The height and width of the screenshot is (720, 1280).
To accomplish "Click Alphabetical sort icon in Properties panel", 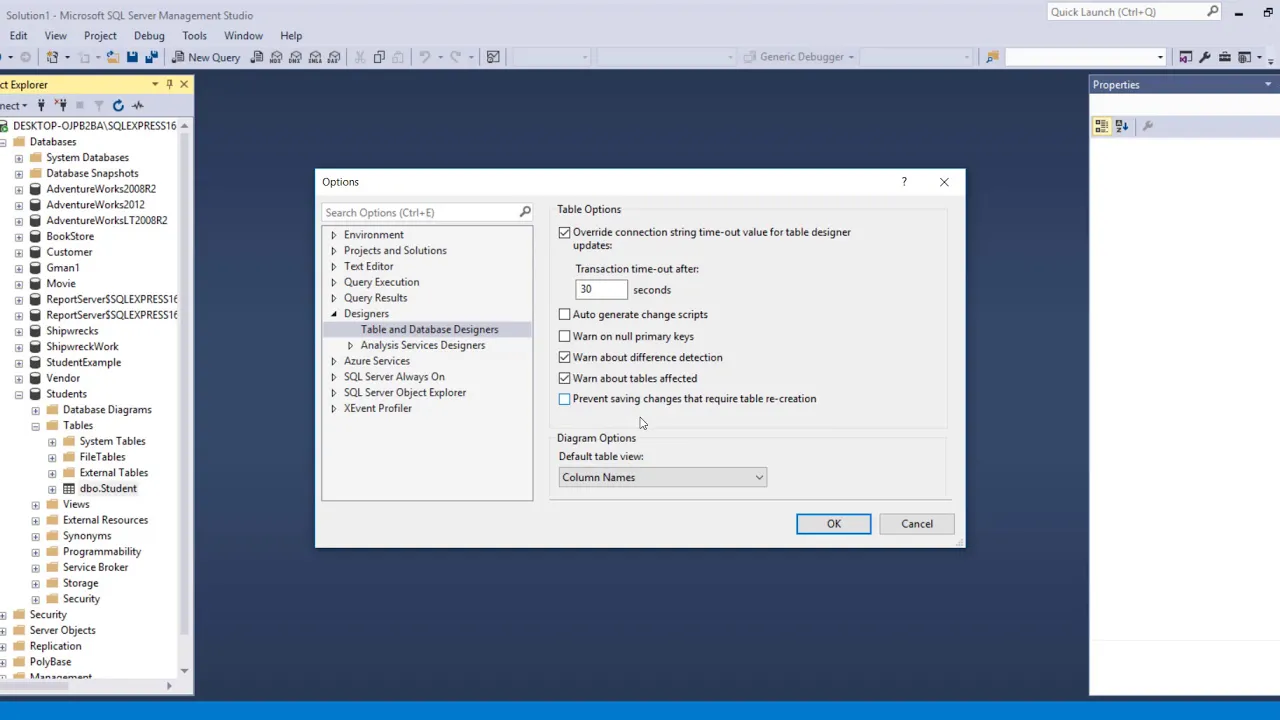I will pos(1122,126).
